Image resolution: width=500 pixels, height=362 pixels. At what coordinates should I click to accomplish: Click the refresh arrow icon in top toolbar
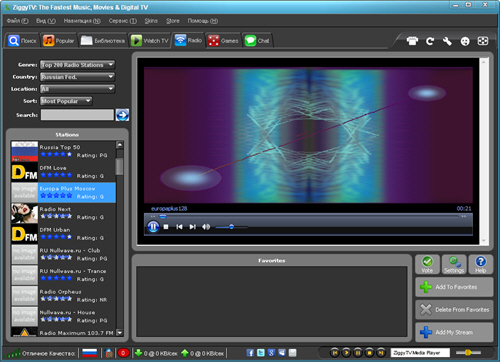point(430,41)
